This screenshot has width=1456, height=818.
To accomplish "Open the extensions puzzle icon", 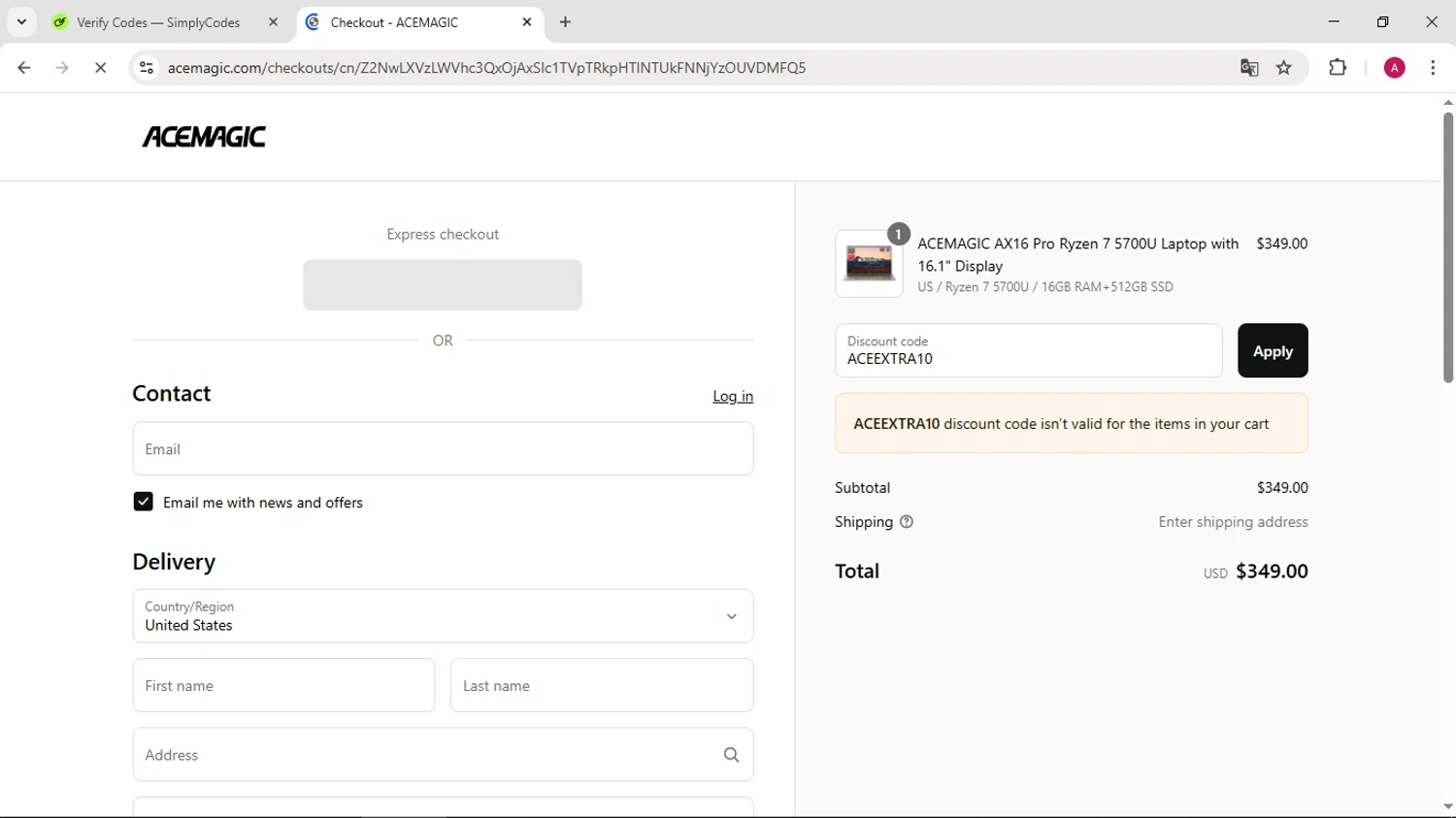I will [1338, 68].
